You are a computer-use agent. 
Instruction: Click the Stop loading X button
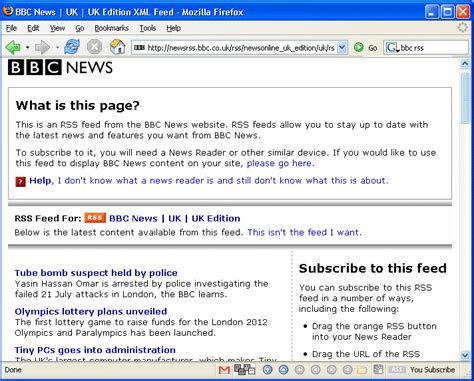click(94, 47)
